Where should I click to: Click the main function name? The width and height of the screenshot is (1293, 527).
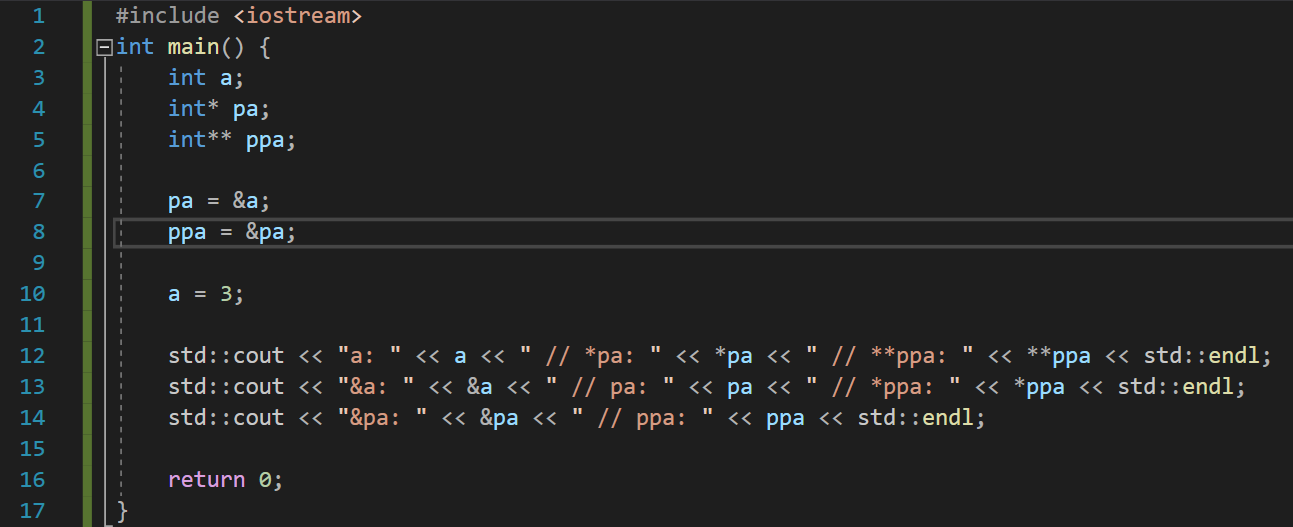193,47
